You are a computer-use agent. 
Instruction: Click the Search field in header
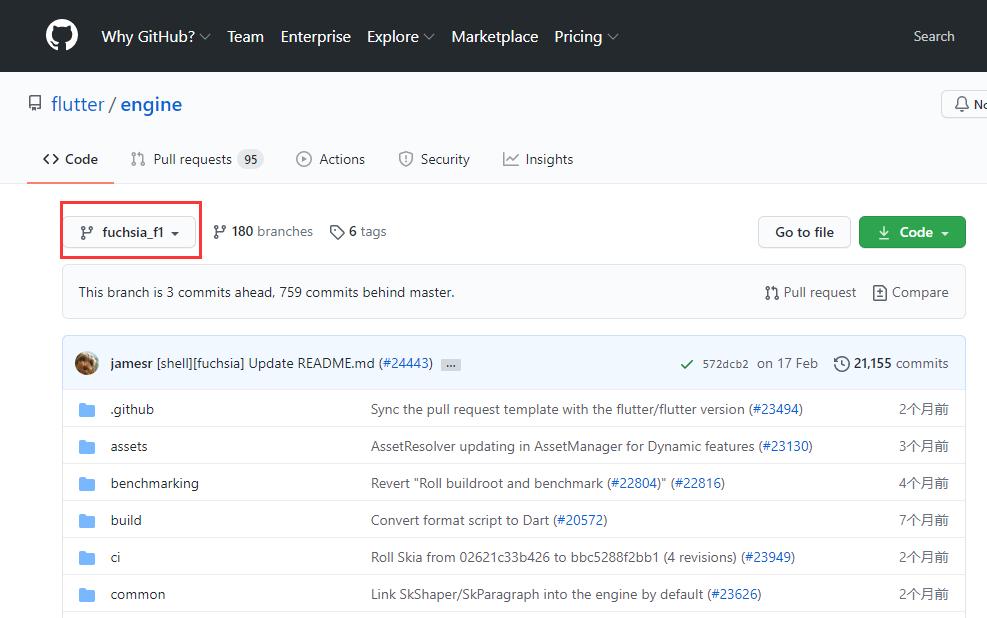(933, 37)
